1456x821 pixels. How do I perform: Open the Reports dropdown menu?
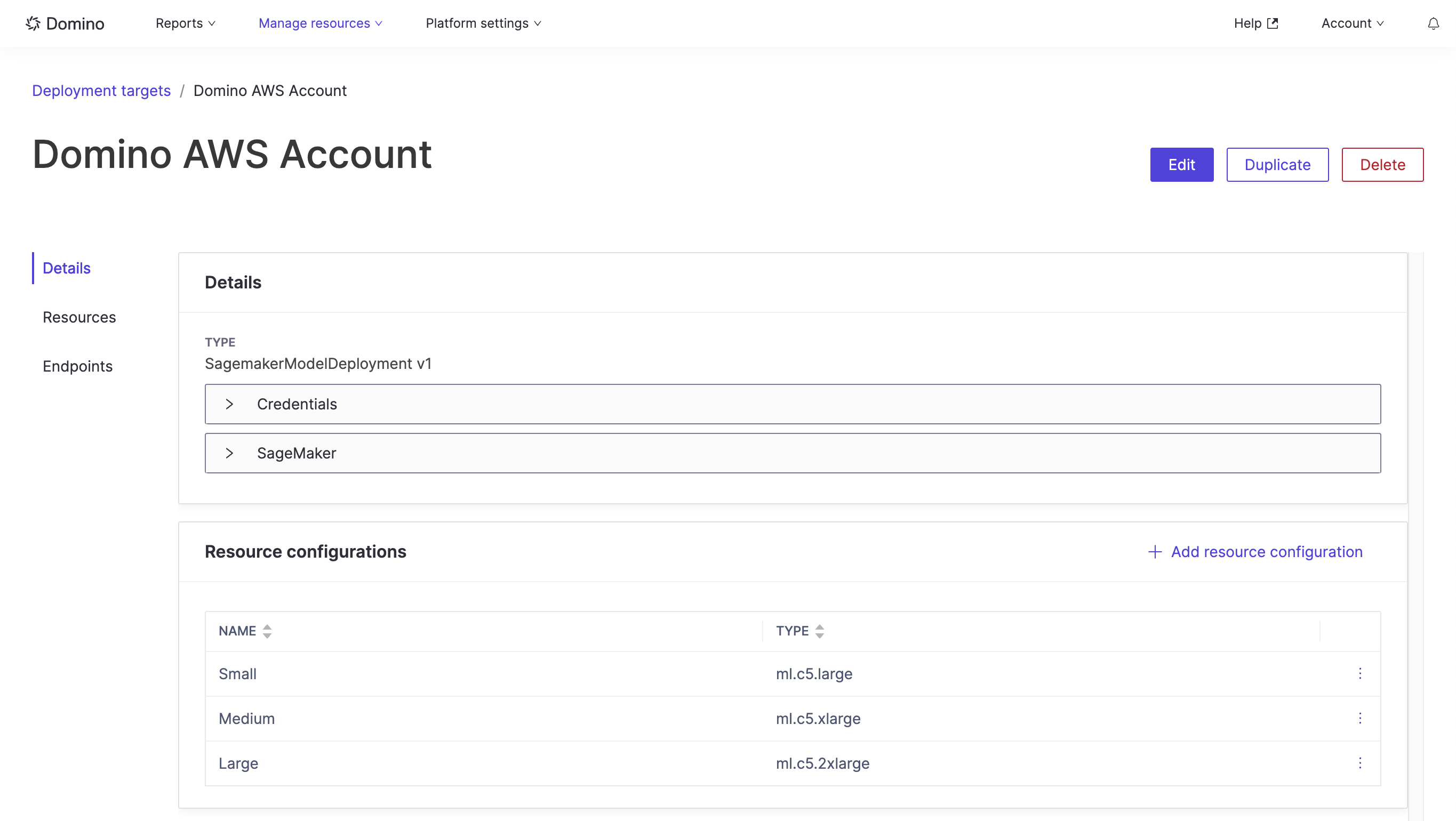[186, 23]
